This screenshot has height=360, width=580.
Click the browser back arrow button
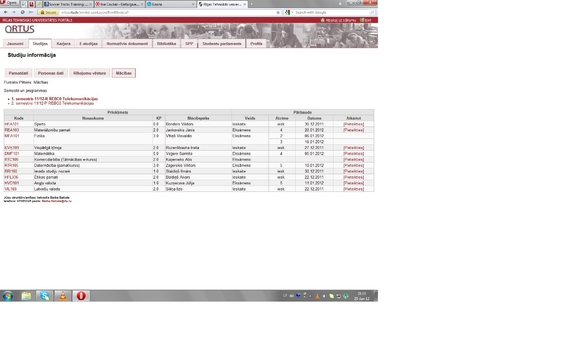tap(6, 12)
